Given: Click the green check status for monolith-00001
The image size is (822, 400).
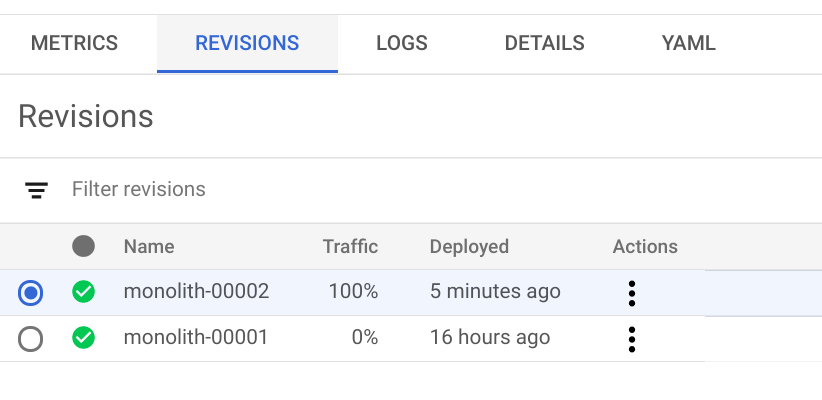Looking at the screenshot, I should pyautogui.click(x=84, y=339).
